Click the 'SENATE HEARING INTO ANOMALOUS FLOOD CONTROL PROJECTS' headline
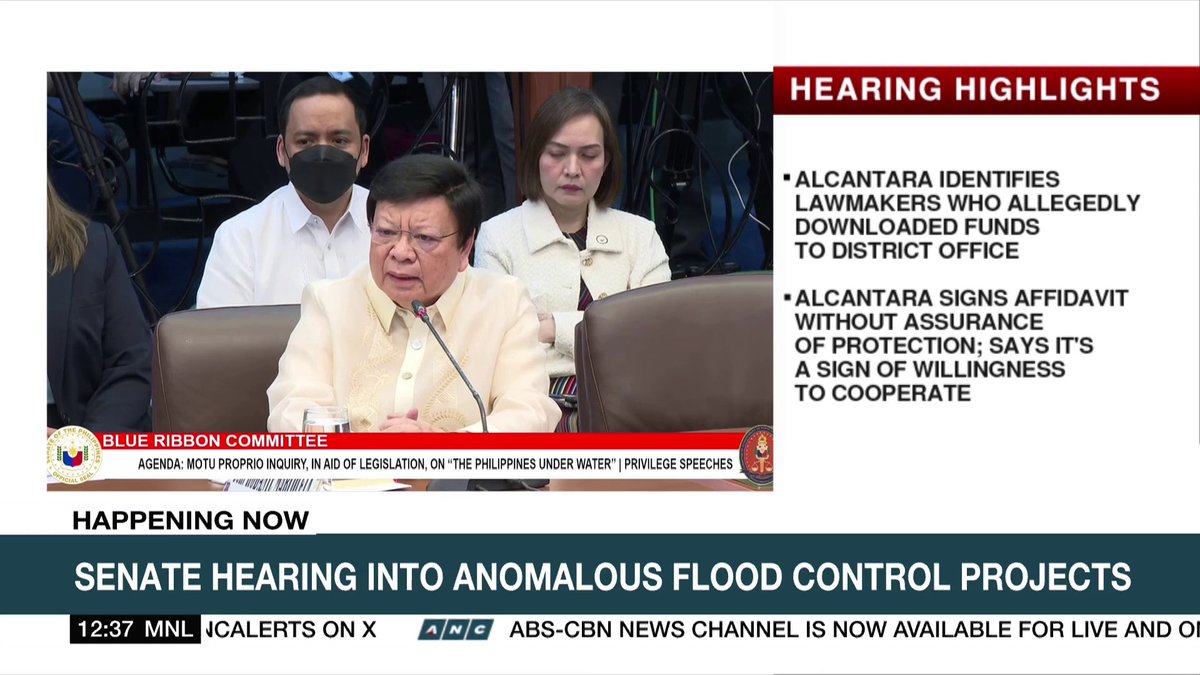 pos(603,576)
